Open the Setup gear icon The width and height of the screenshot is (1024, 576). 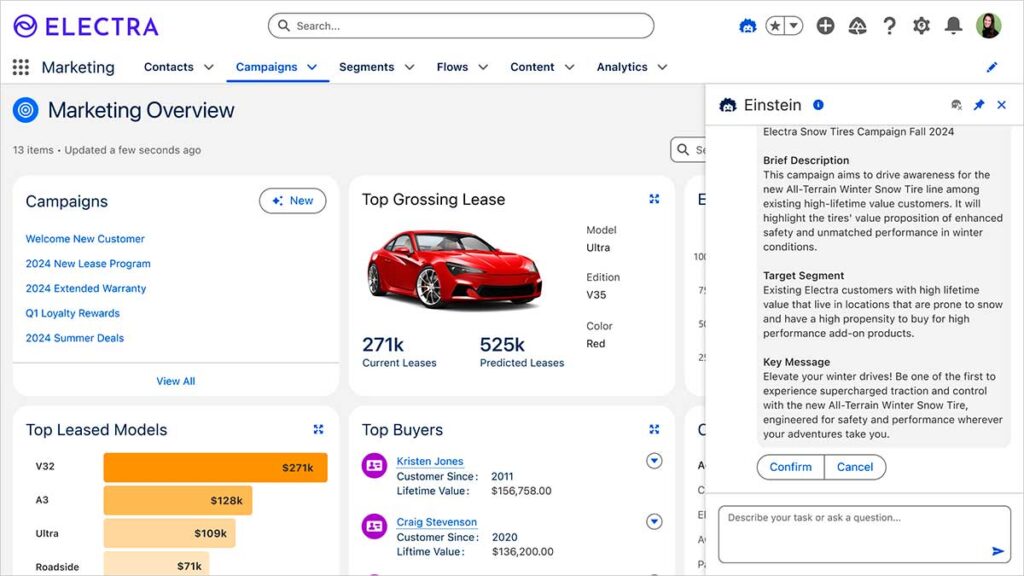point(921,26)
